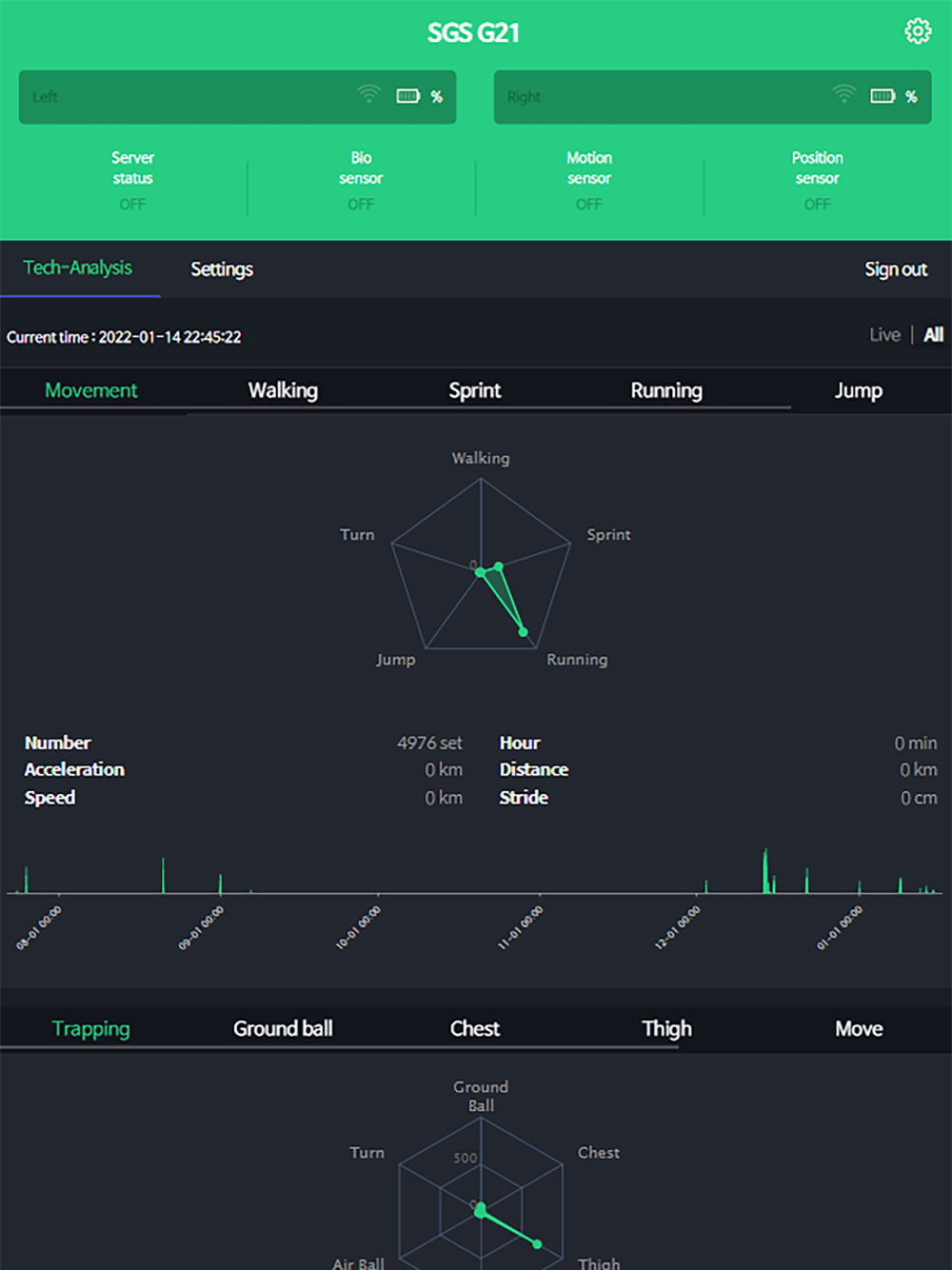This screenshot has height=1270, width=952.
Task: Tap the Right sensor battery icon
Action: [883, 96]
